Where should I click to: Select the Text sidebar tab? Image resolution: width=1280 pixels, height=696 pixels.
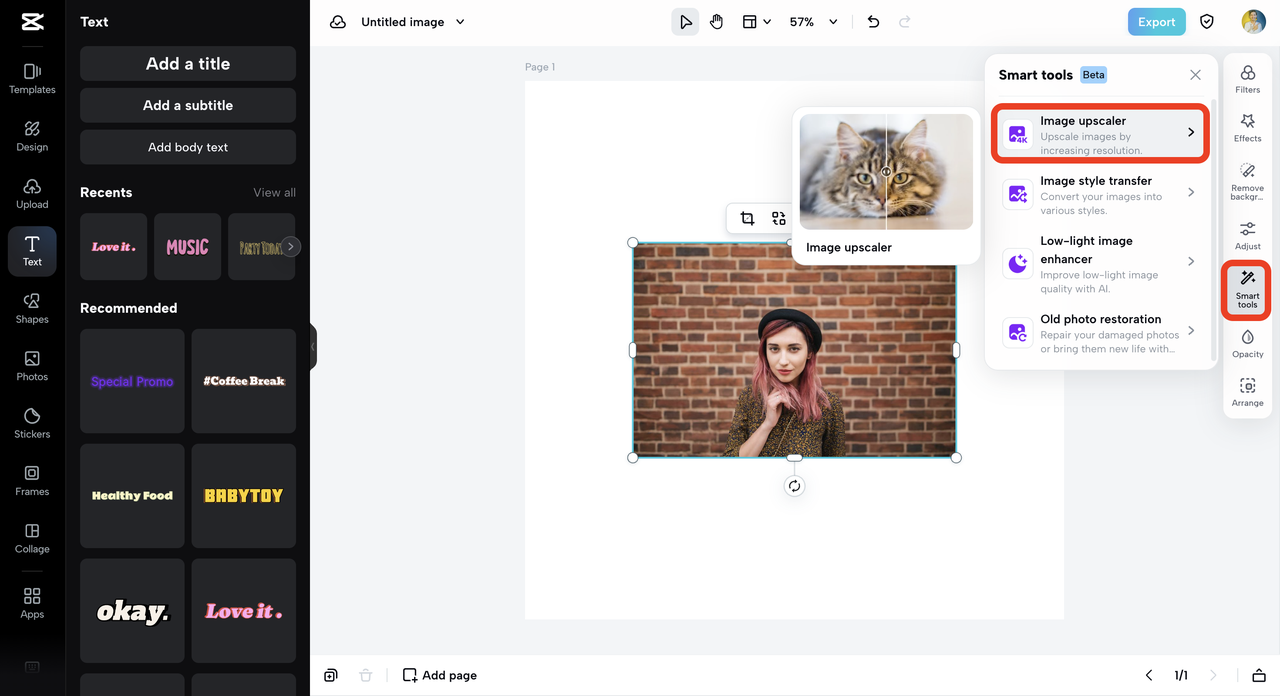[x=32, y=251]
